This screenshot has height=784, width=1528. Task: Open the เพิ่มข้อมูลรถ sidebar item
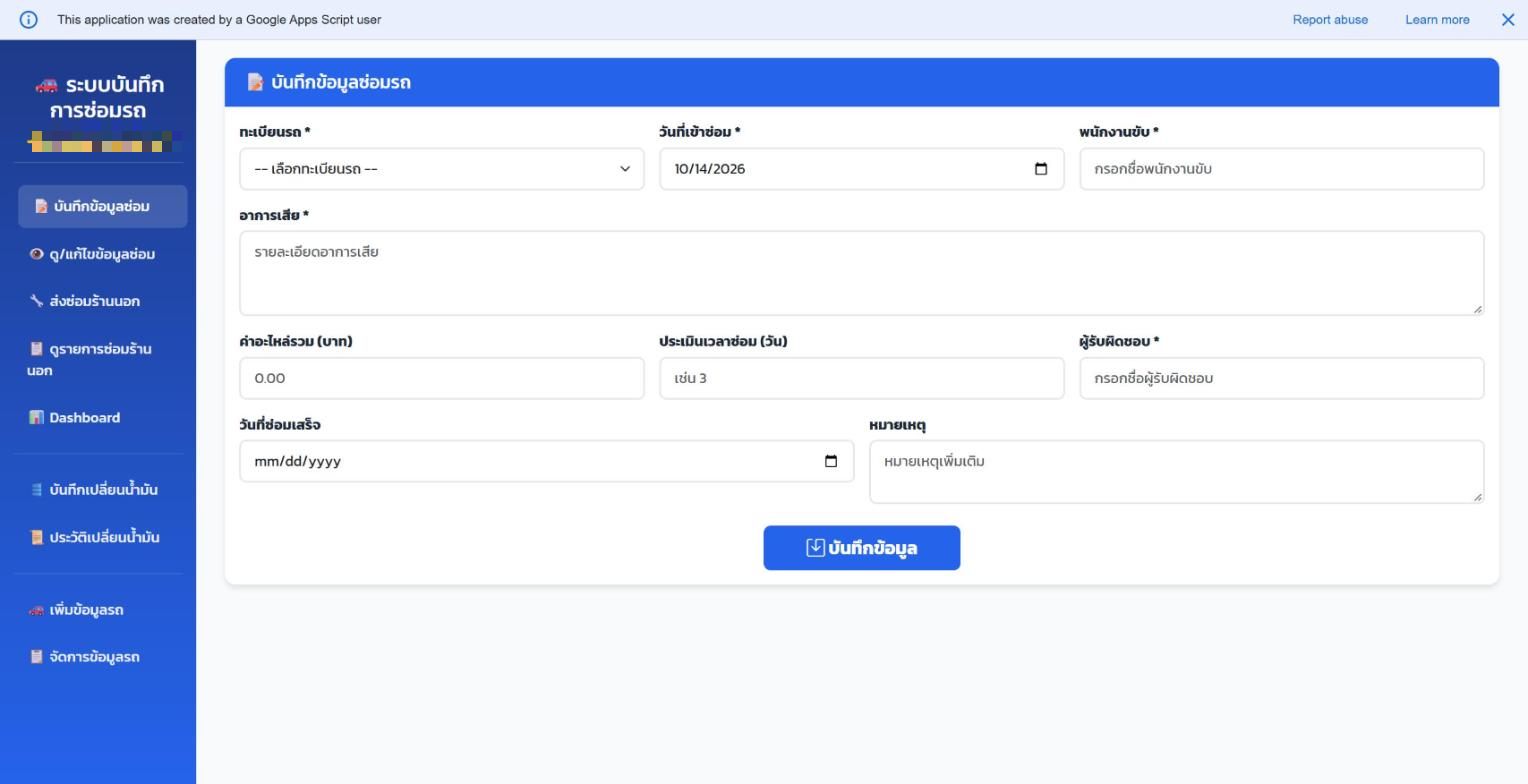102,610
